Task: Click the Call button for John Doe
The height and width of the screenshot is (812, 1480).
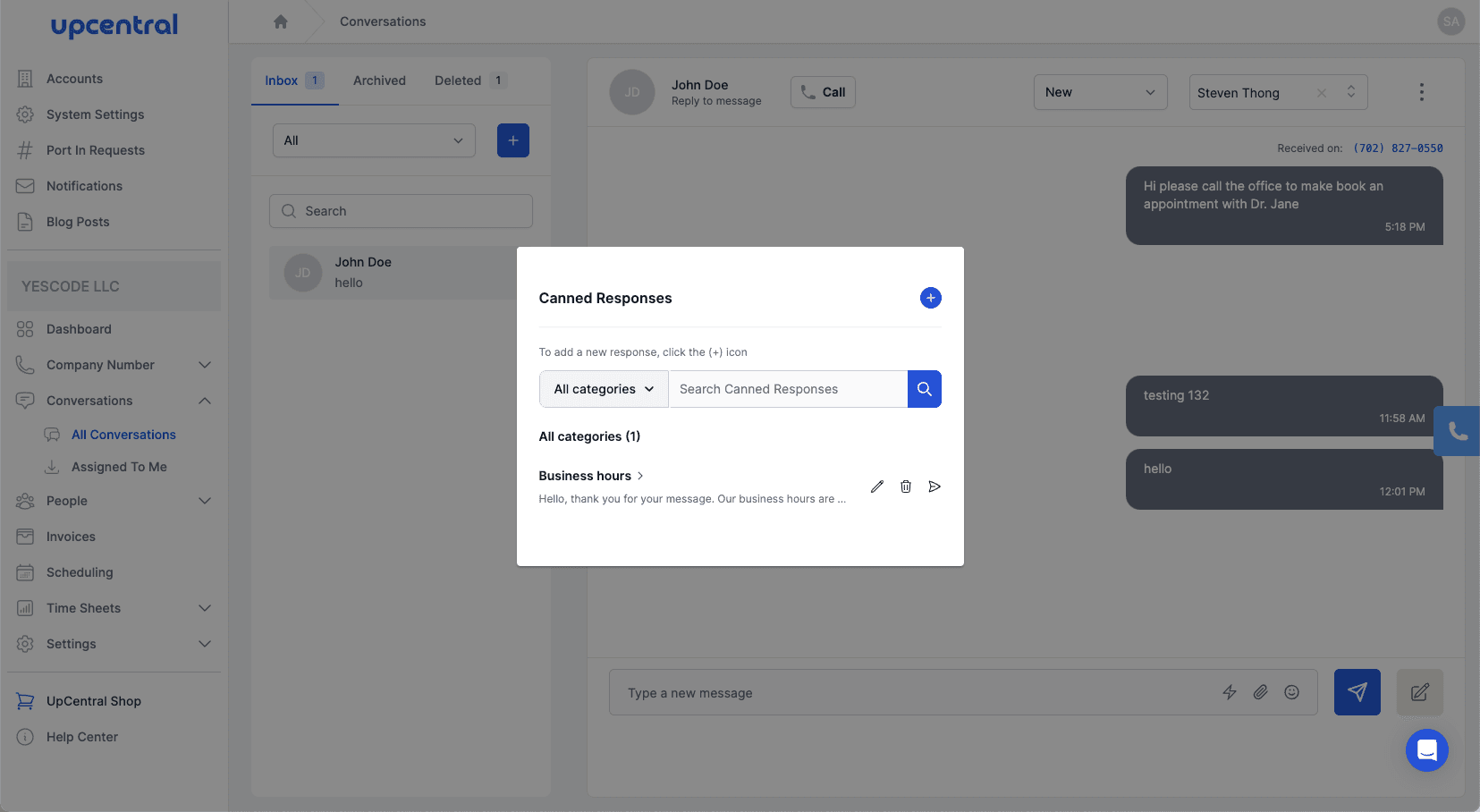Action: pos(823,92)
